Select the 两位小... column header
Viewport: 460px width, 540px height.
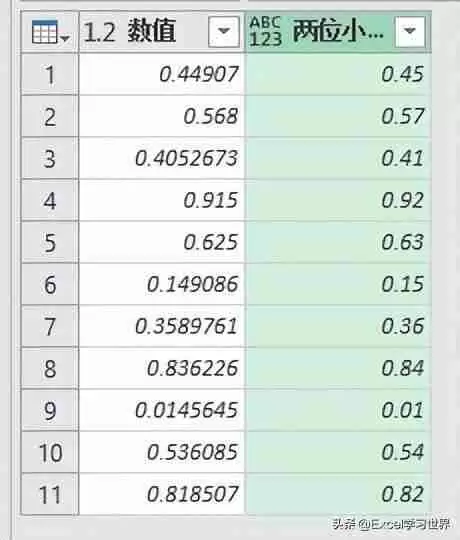click(338, 32)
